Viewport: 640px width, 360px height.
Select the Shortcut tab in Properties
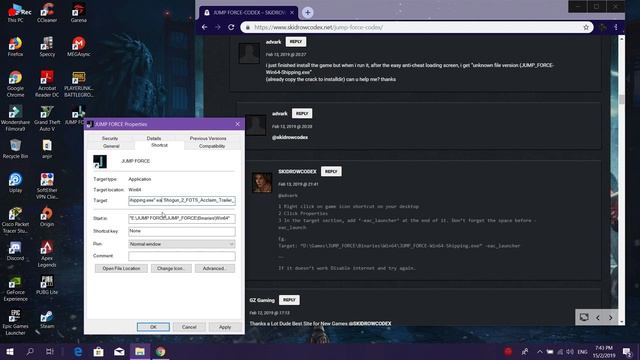159,145
